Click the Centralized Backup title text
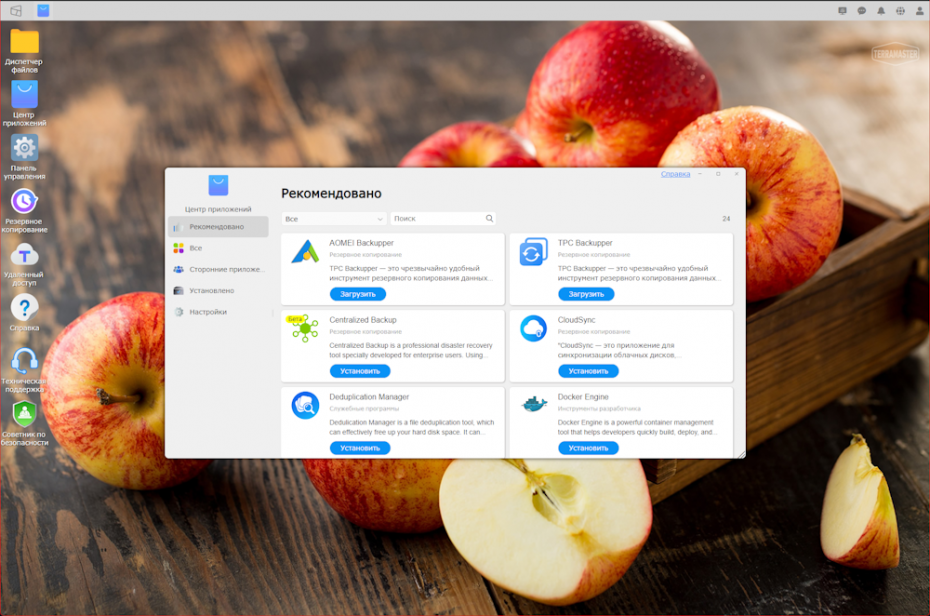Viewport: 930px width, 616px height. point(363,320)
